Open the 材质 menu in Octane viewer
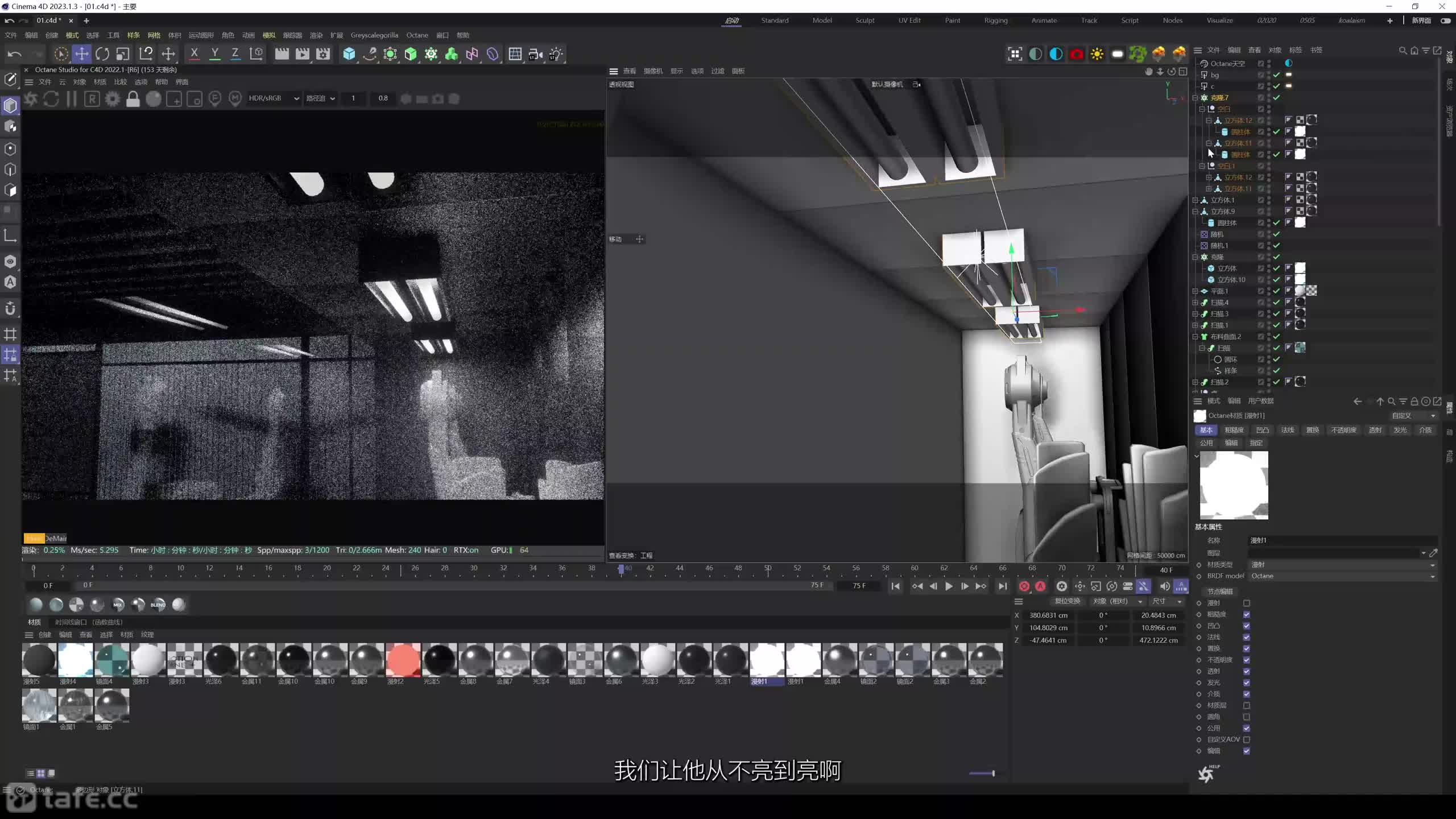The width and height of the screenshot is (1456, 819). pyautogui.click(x=100, y=82)
